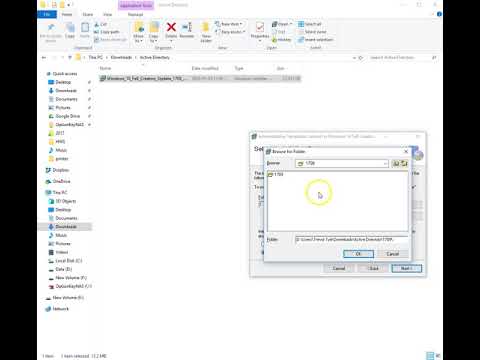Select This PC in the navigation pane
The height and width of the screenshot is (360, 480).
(x=60, y=192)
